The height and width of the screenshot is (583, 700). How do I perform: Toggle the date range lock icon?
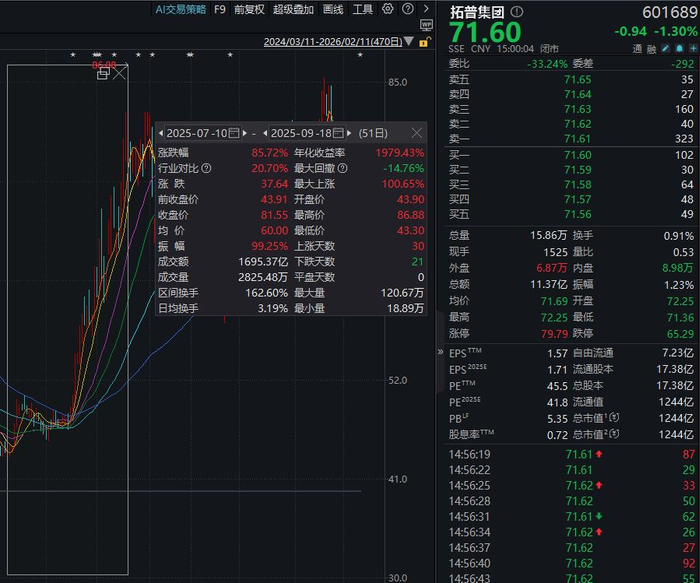point(425,42)
